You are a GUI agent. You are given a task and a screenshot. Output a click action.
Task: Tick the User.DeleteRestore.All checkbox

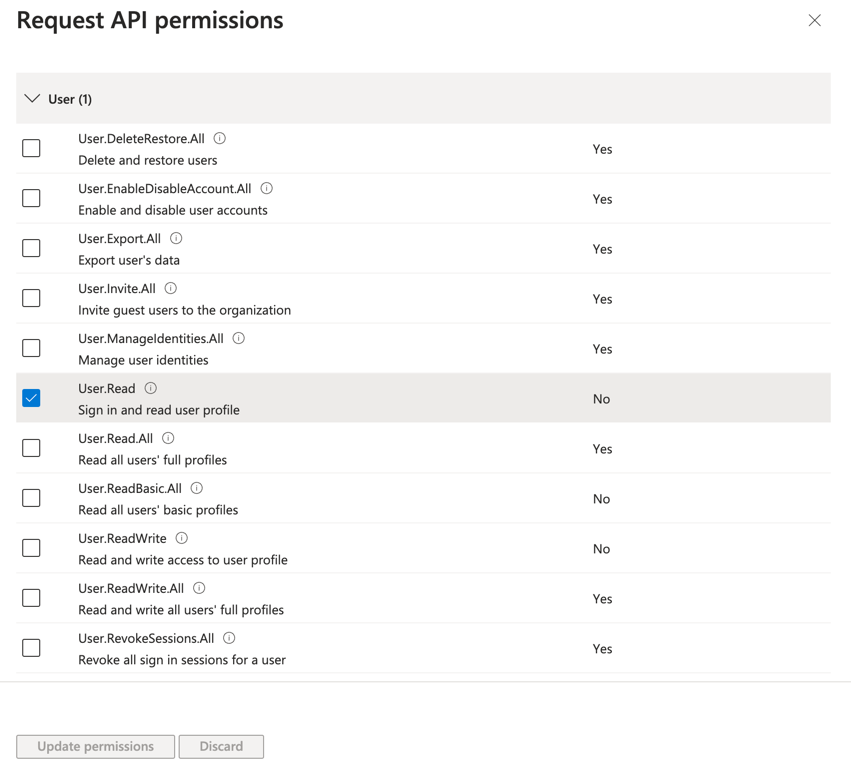(32, 148)
